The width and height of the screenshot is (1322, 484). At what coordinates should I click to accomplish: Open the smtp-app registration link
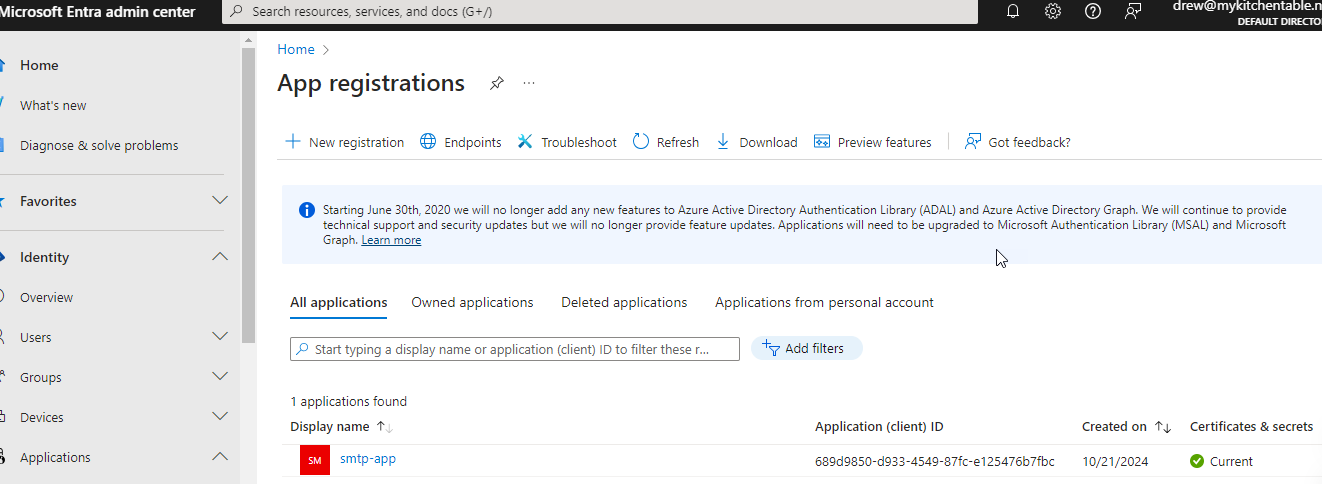(368, 459)
